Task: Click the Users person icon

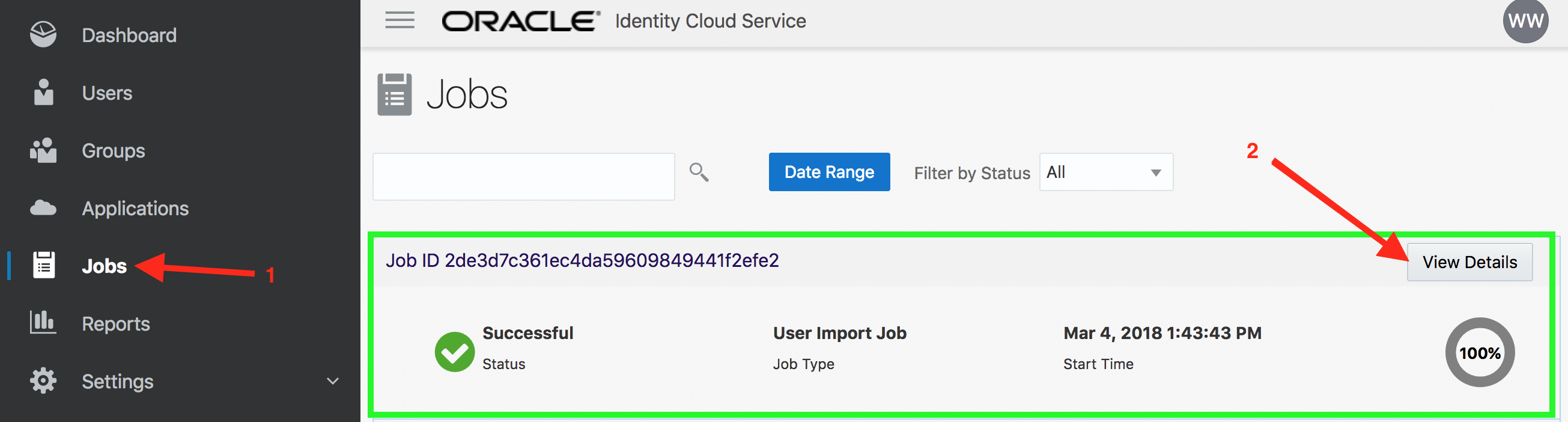Action: (43, 92)
